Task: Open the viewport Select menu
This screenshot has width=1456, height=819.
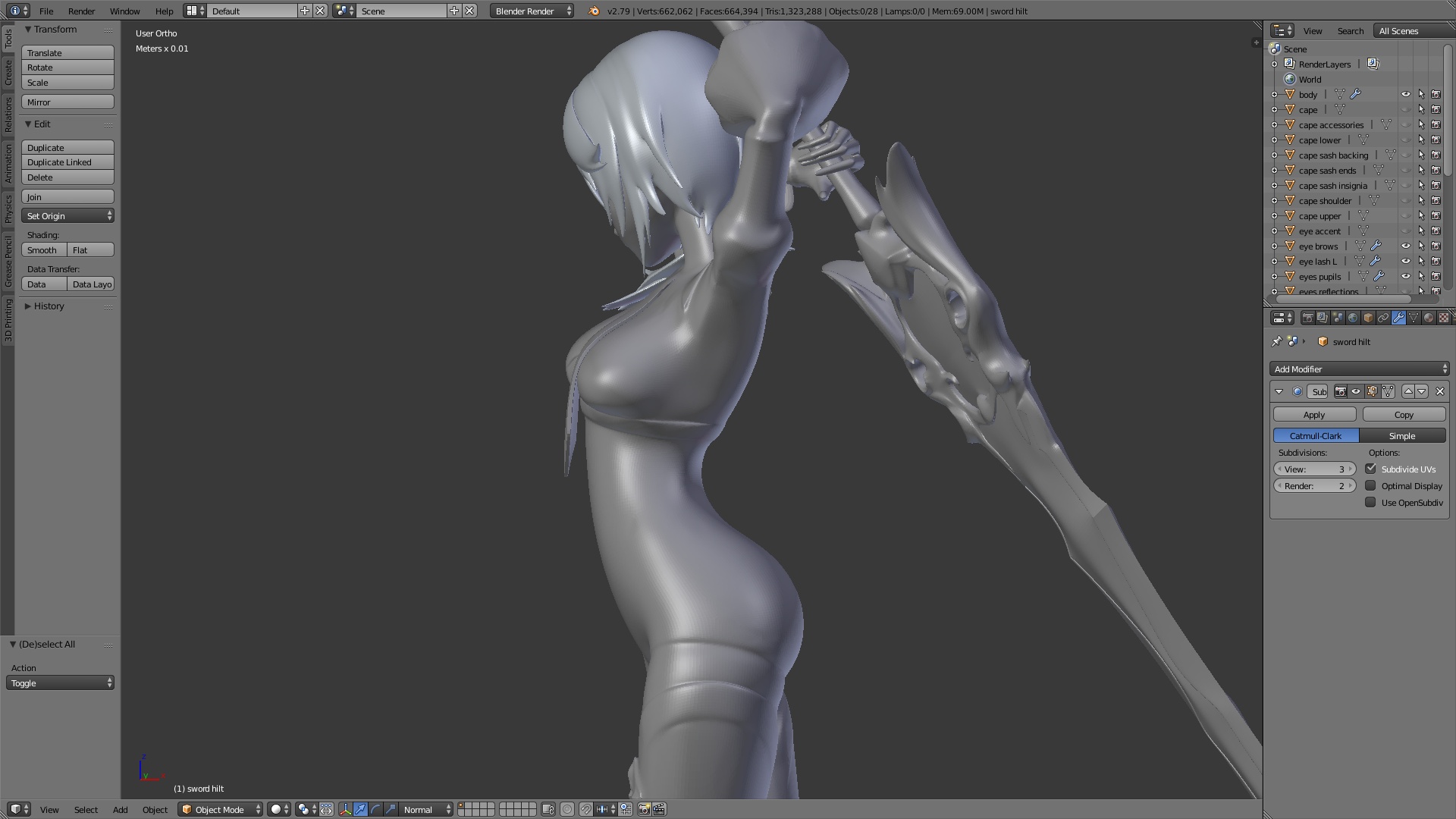Action: click(86, 810)
